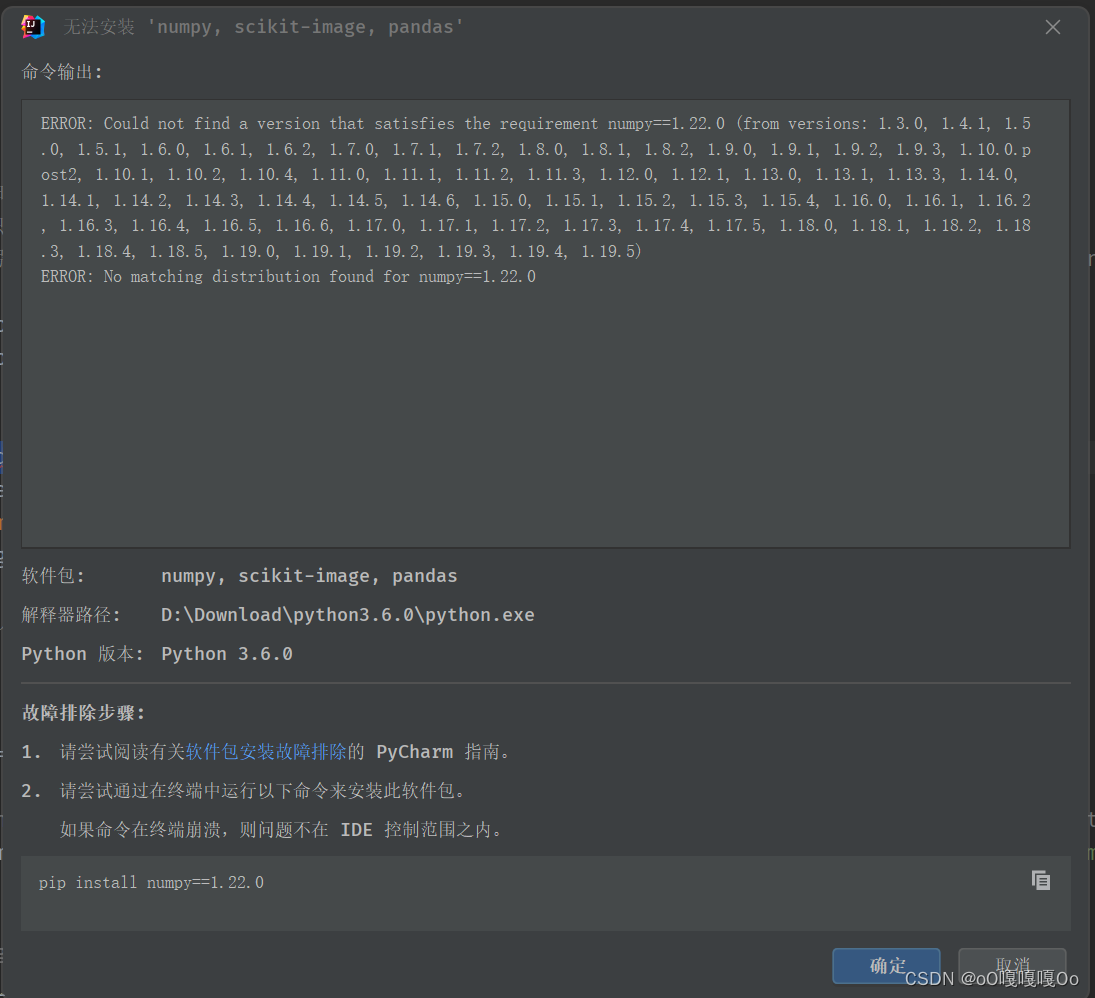This screenshot has width=1095, height=998.
Task: Click the 'Could not find a version' error line
Action: pos(536,124)
